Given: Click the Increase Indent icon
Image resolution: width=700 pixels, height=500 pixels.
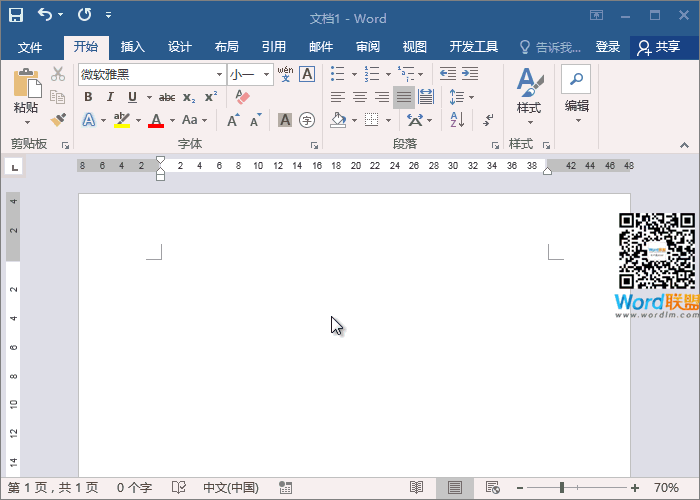Looking at the screenshot, I should pos(470,74).
